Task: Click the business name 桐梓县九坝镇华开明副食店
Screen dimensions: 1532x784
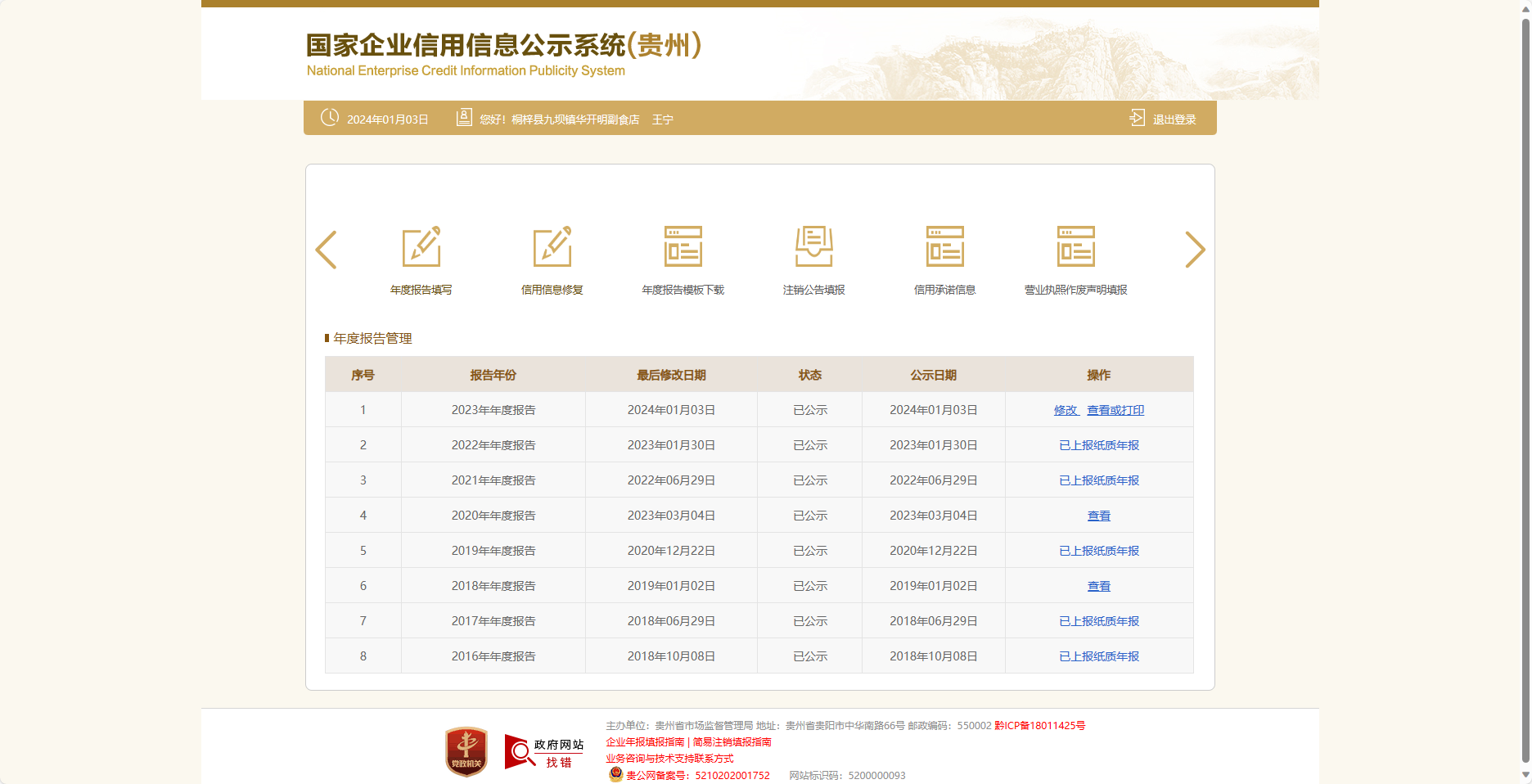Action: [x=575, y=119]
